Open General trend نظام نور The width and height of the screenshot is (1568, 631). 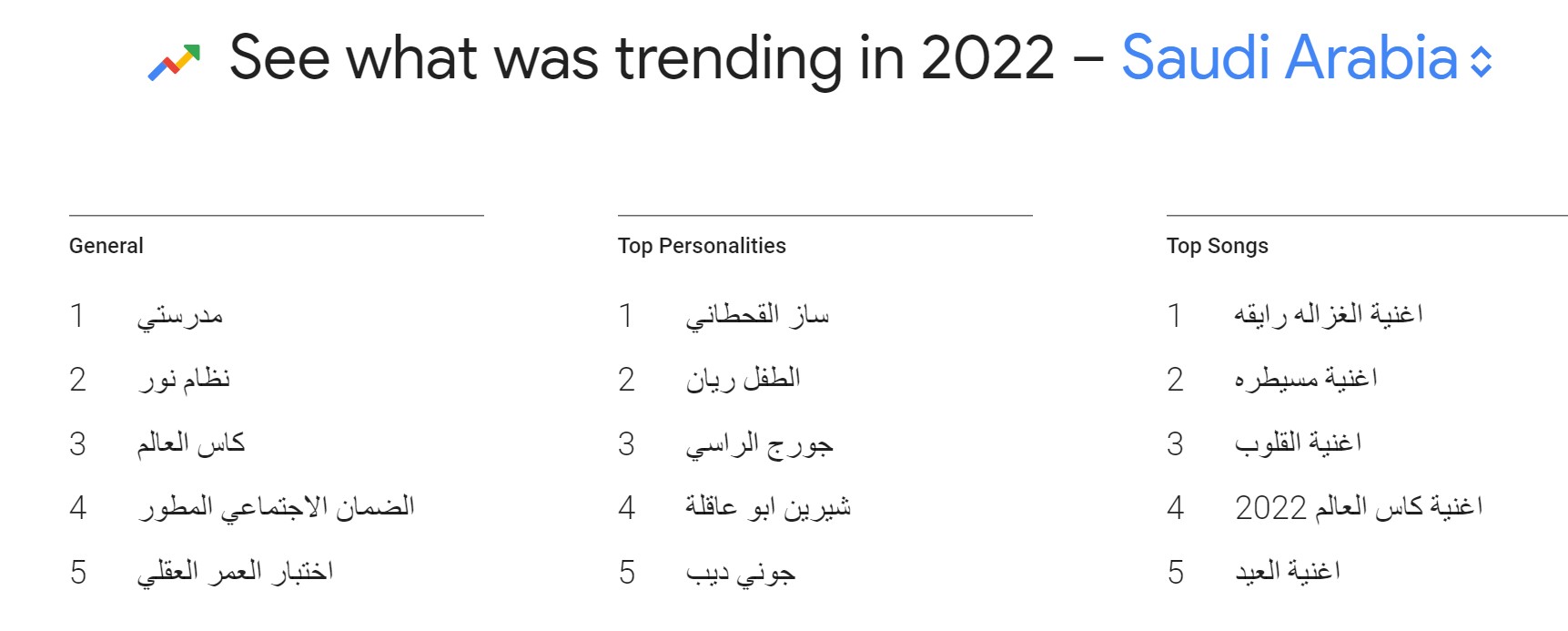point(184,380)
